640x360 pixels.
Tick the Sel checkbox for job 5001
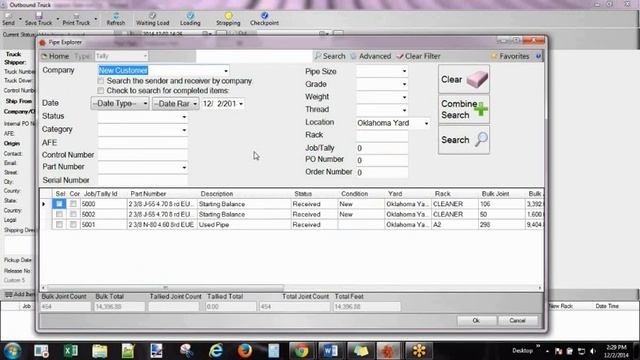pos(59,224)
